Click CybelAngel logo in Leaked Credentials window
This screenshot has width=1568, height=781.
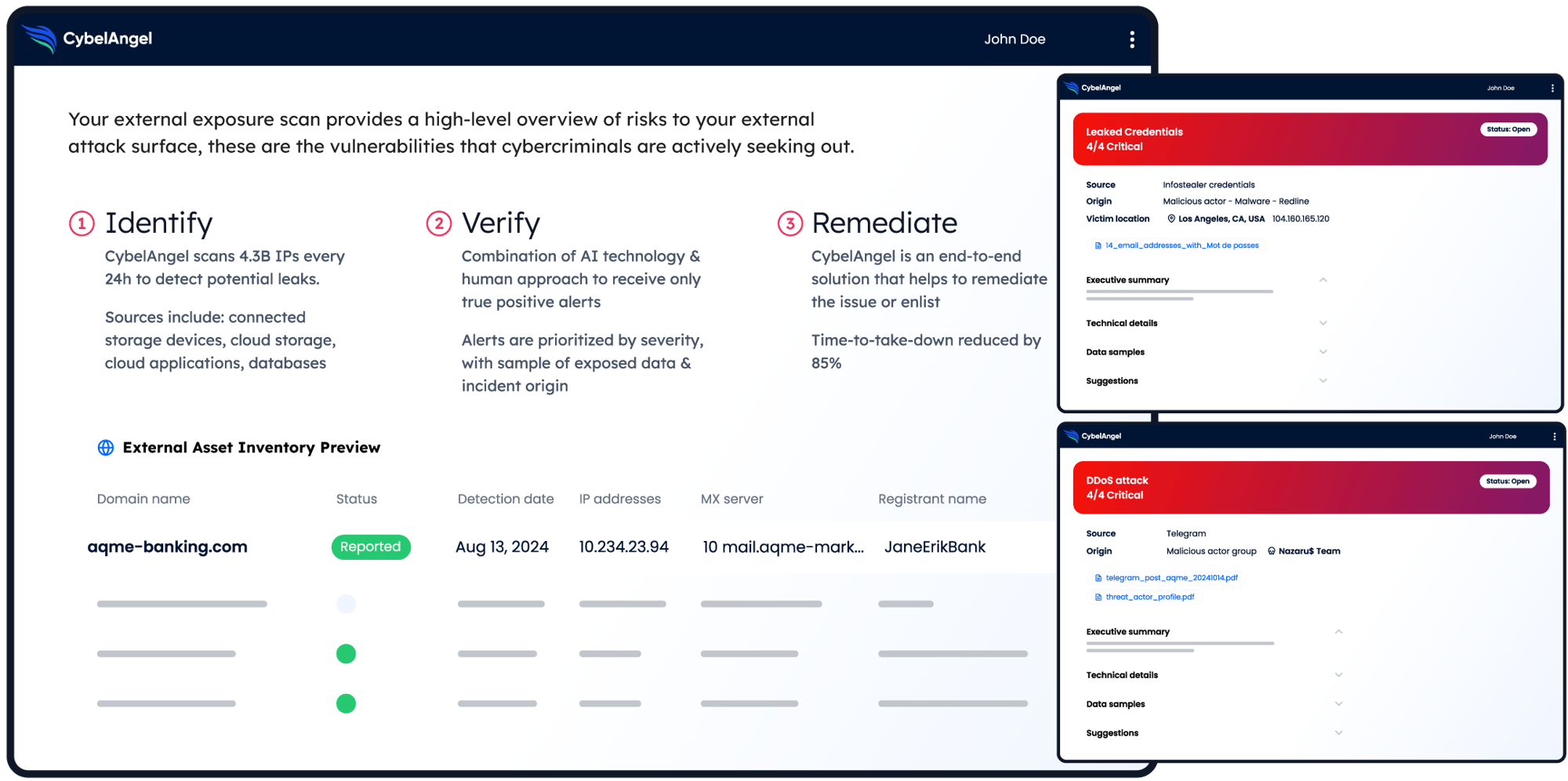[1093, 88]
